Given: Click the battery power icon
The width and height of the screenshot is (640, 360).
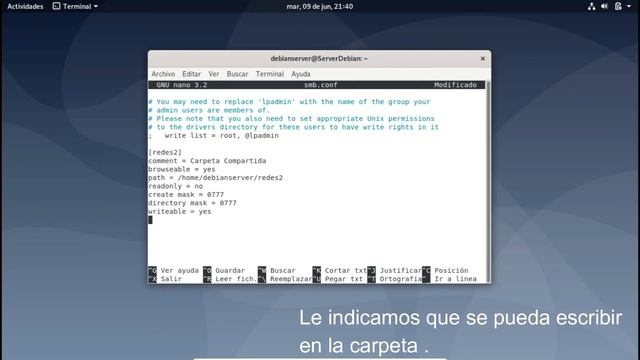Looking at the screenshot, I should pyautogui.click(x=618, y=7).
